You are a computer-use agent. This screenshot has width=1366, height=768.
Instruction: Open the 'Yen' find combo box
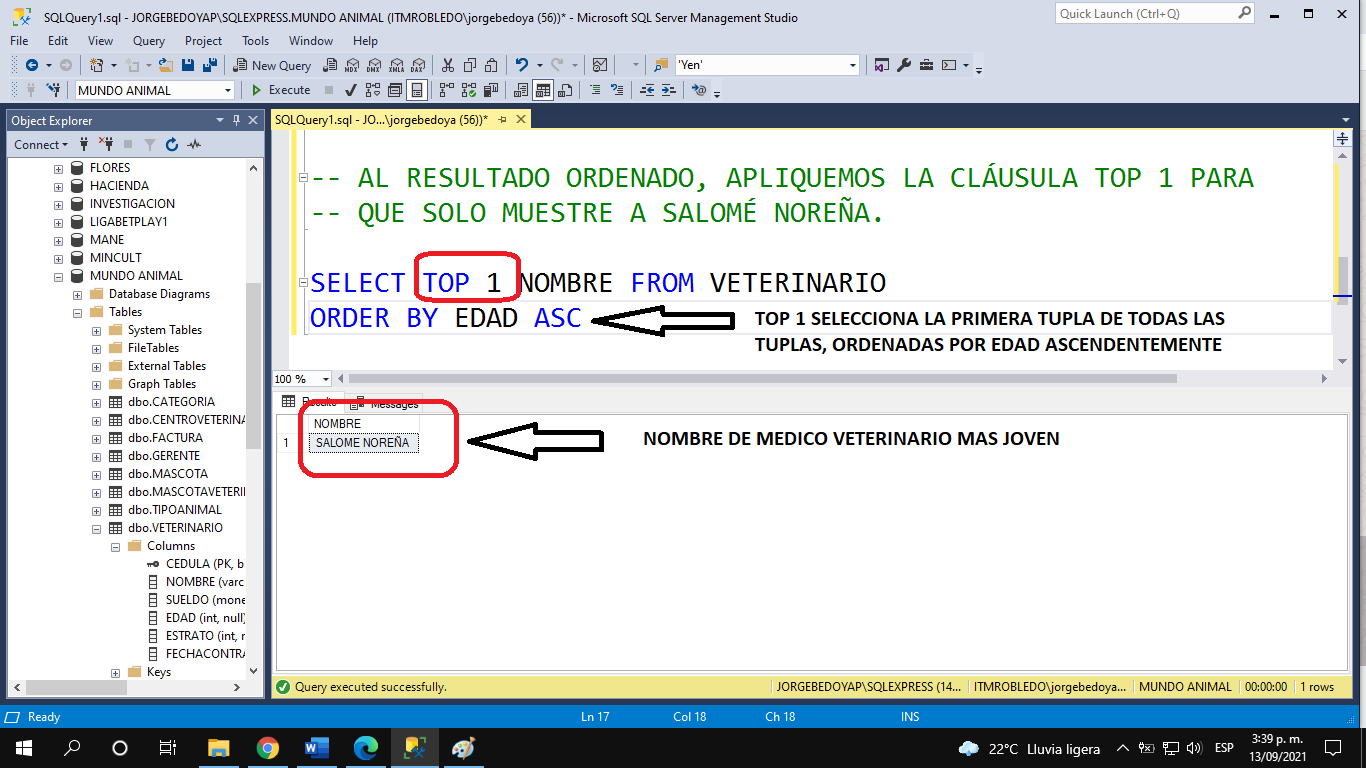tap(853, 65)
